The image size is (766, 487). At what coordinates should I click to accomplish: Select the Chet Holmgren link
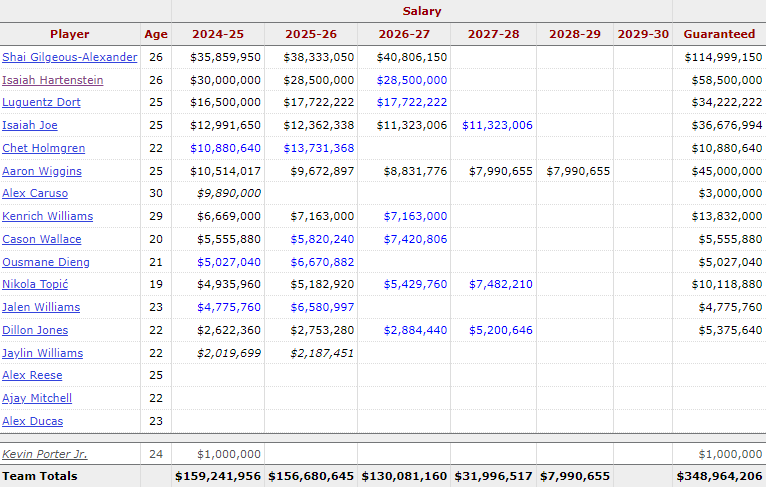pyautogui.click(x=43, y=148)
